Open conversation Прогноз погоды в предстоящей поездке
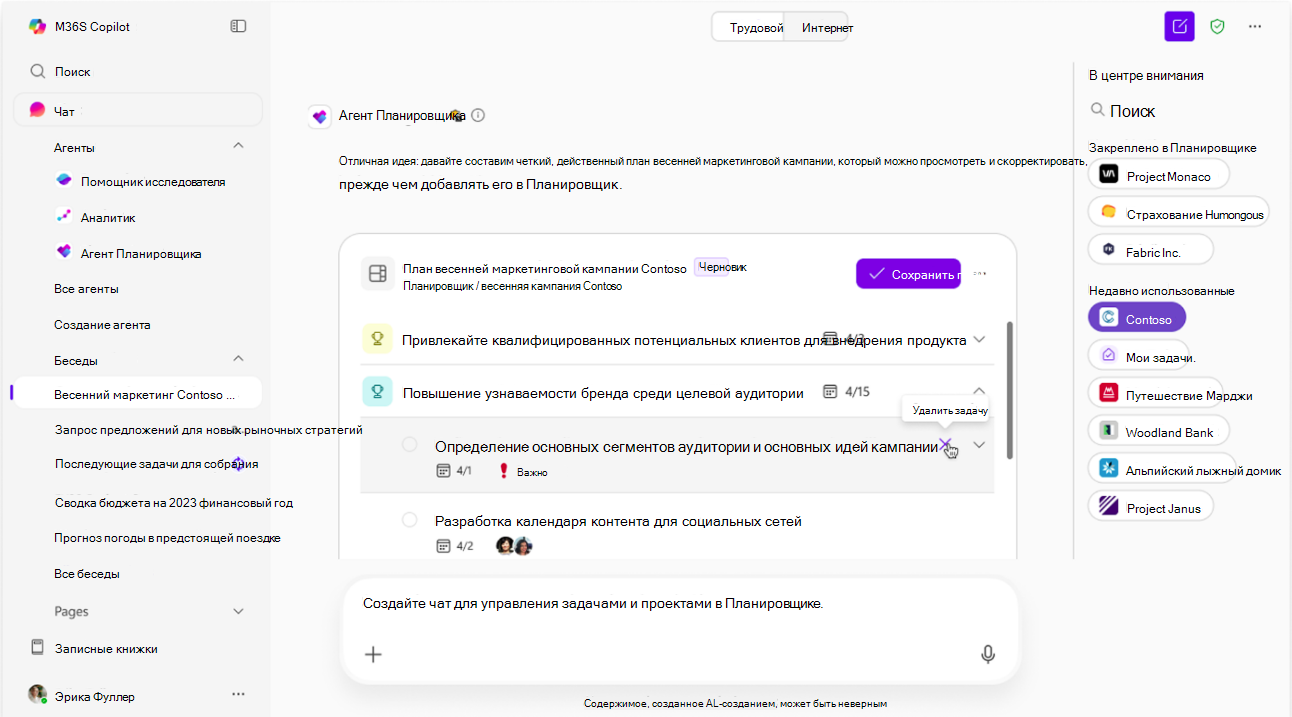Image resolution: width=1292 pixels, height=717 pixels. click(x=167, y=537)
